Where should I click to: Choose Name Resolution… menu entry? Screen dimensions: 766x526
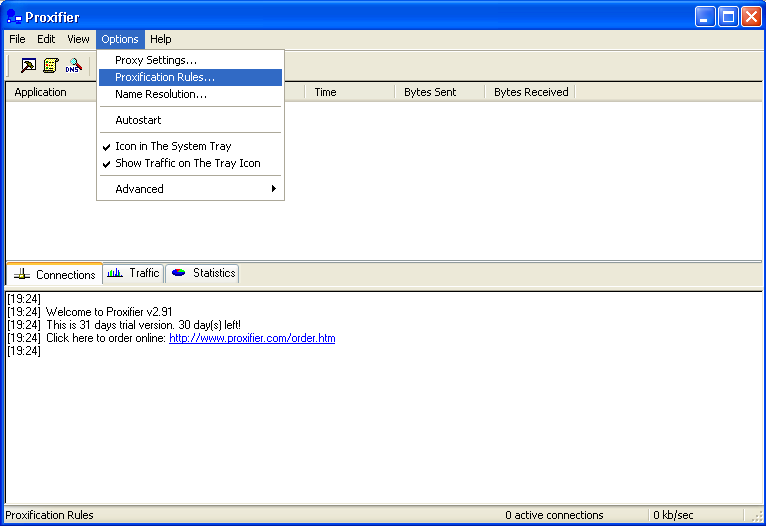point(190,94)
